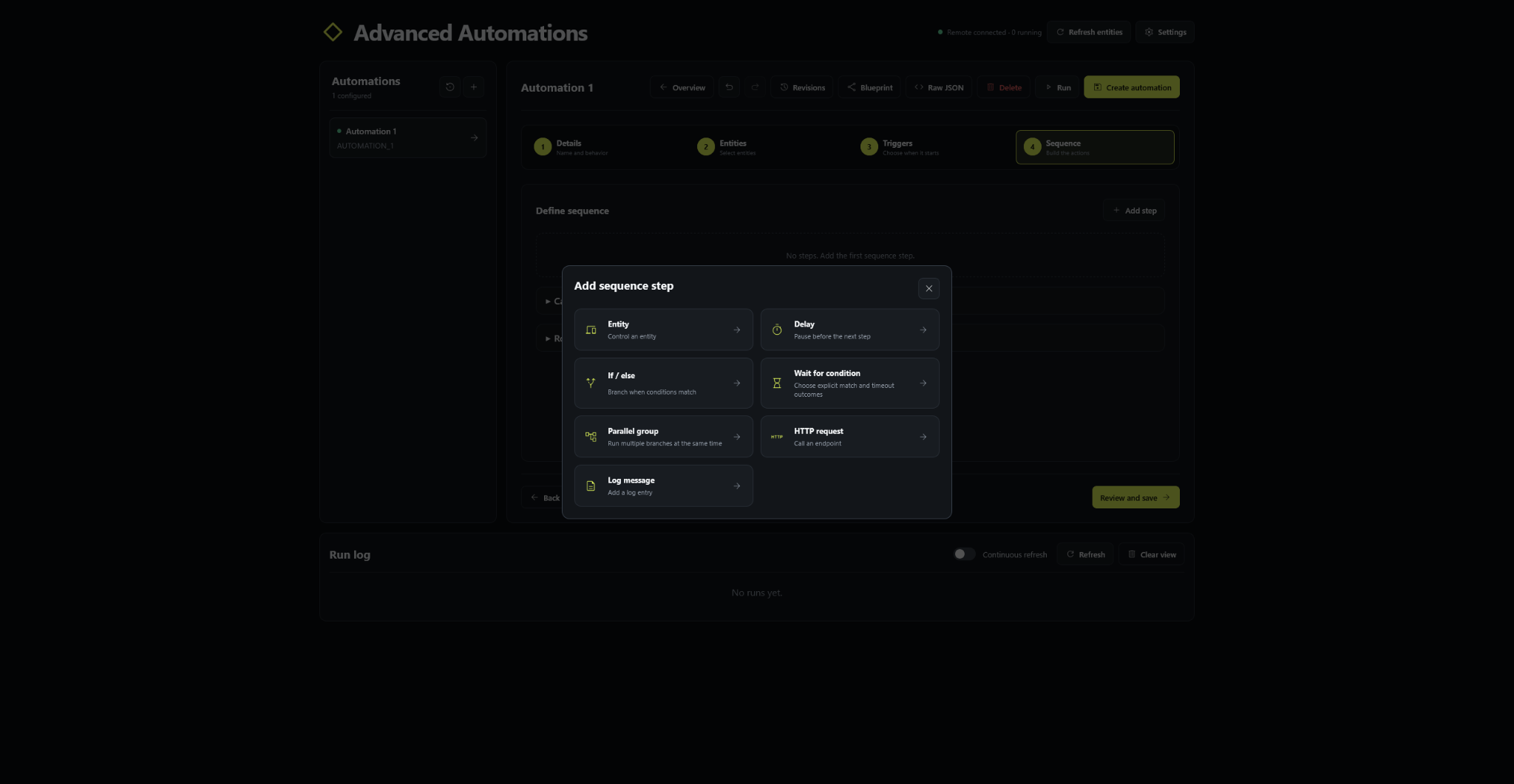Close the Add sequence step dialog

929,288
